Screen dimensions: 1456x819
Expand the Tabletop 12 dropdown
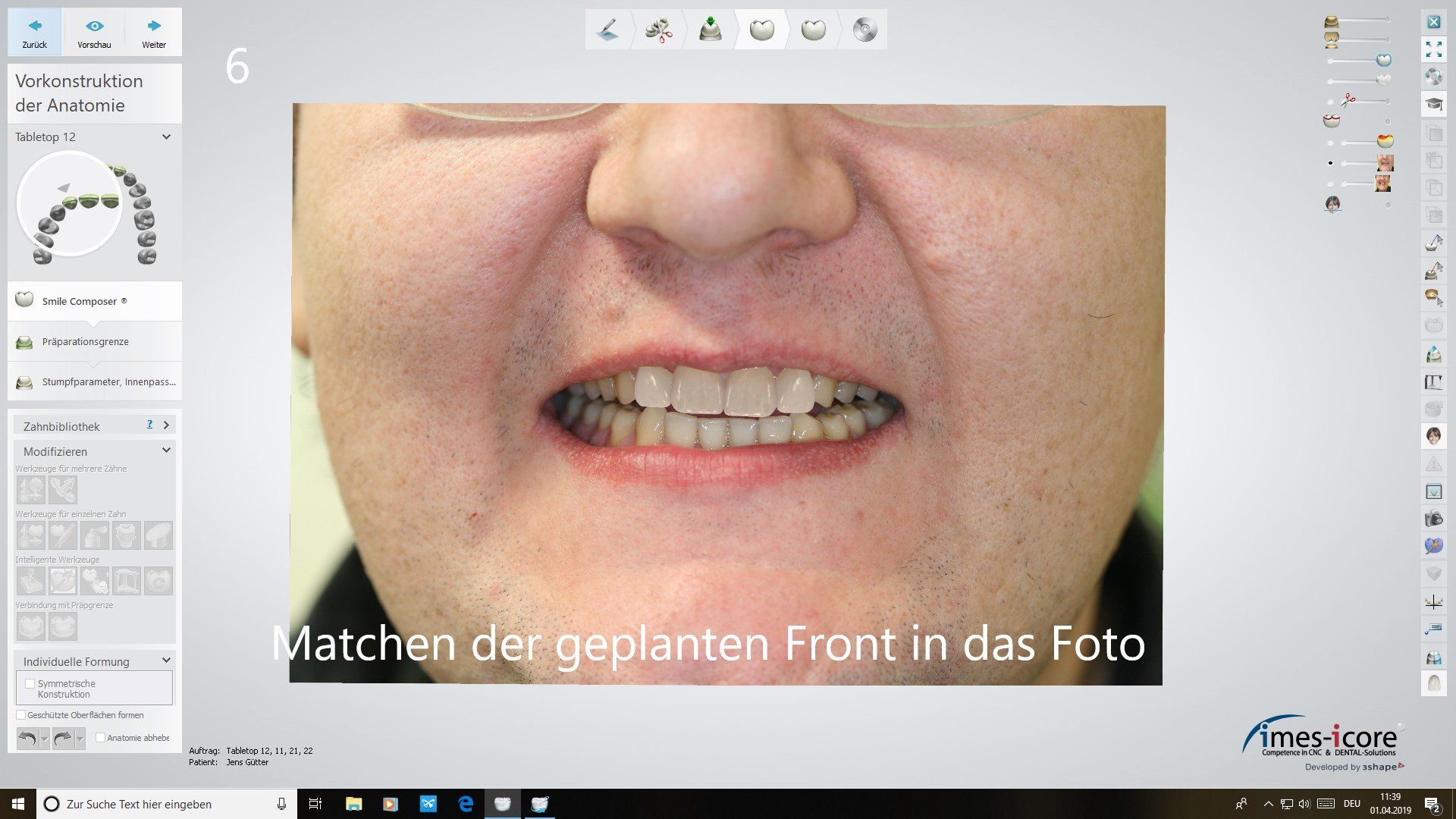click(x=166, y=137)
